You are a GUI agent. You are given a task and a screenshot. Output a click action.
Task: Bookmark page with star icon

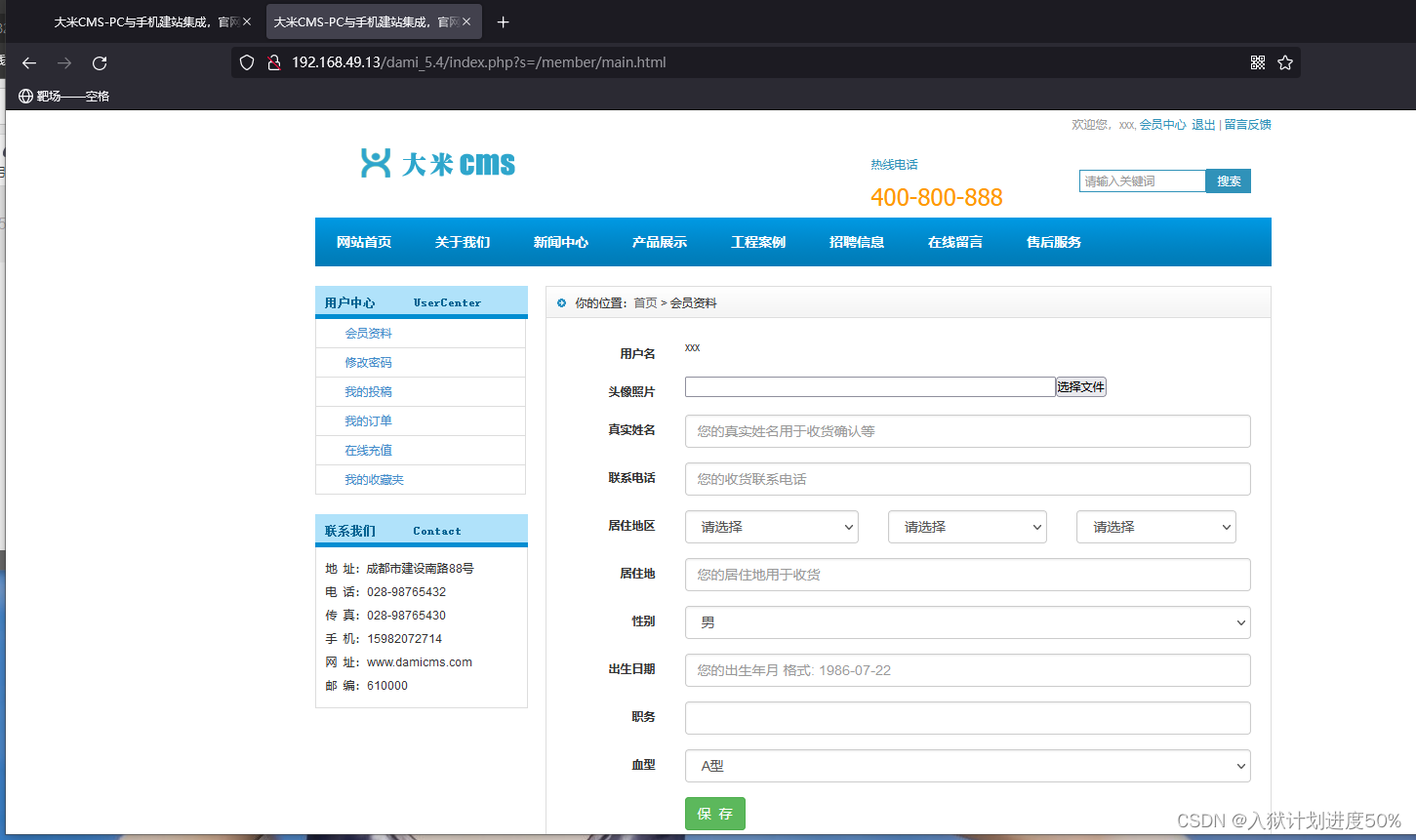click(x=1285, y=62)
